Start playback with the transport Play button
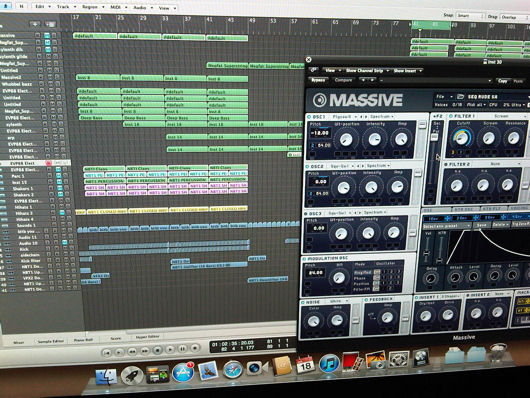Viewport: 530px width, 398px height. pyautogui.click(x=170, y=349)
